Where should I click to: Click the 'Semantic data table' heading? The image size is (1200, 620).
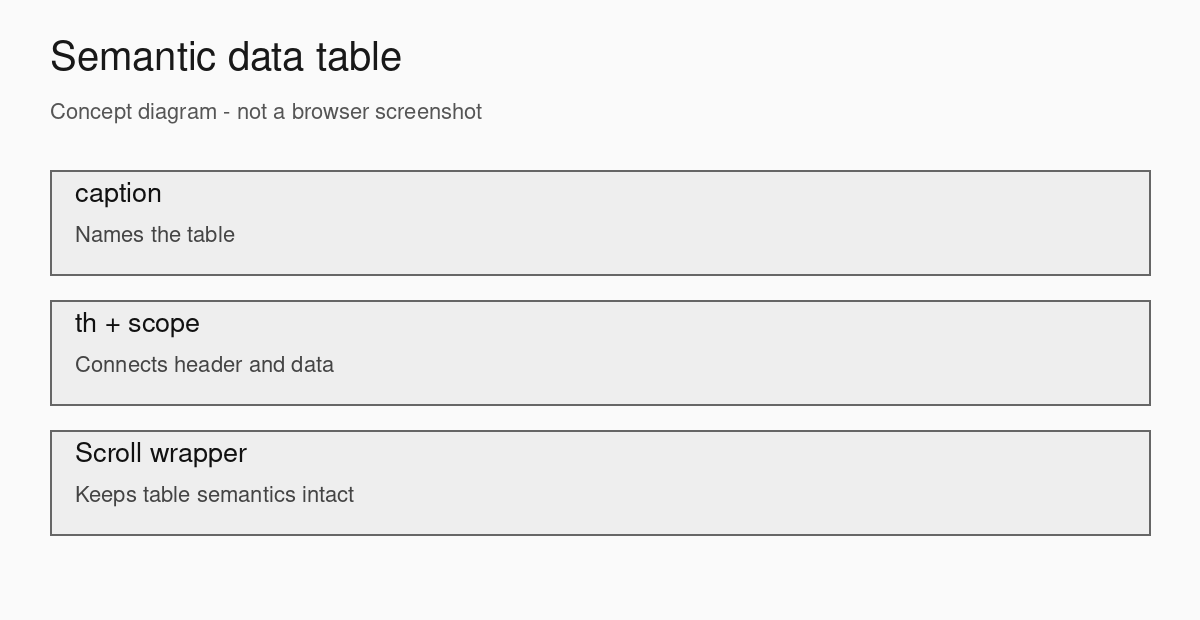click(226, 57)
